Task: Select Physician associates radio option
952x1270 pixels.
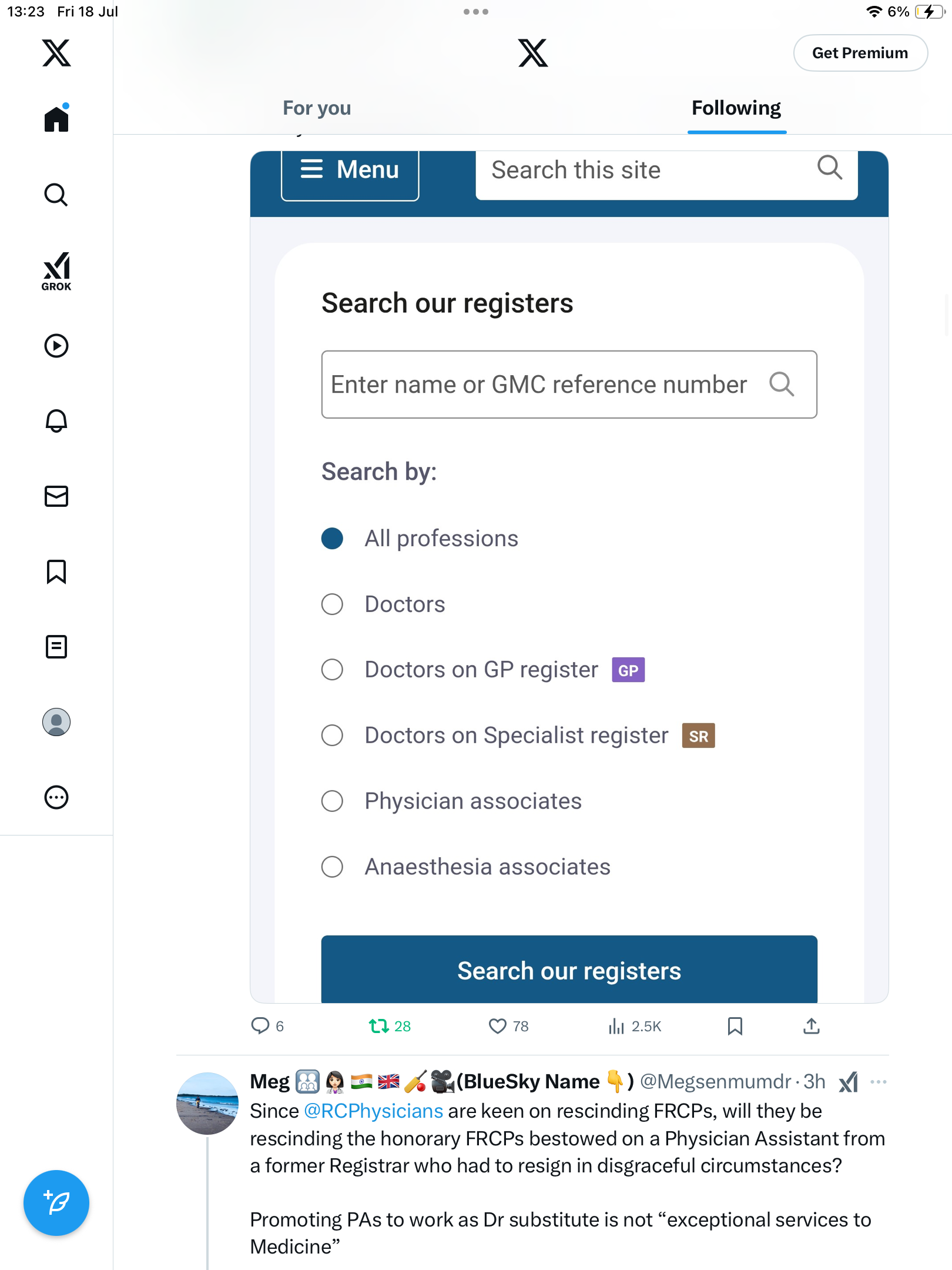Action: (332, 801)
